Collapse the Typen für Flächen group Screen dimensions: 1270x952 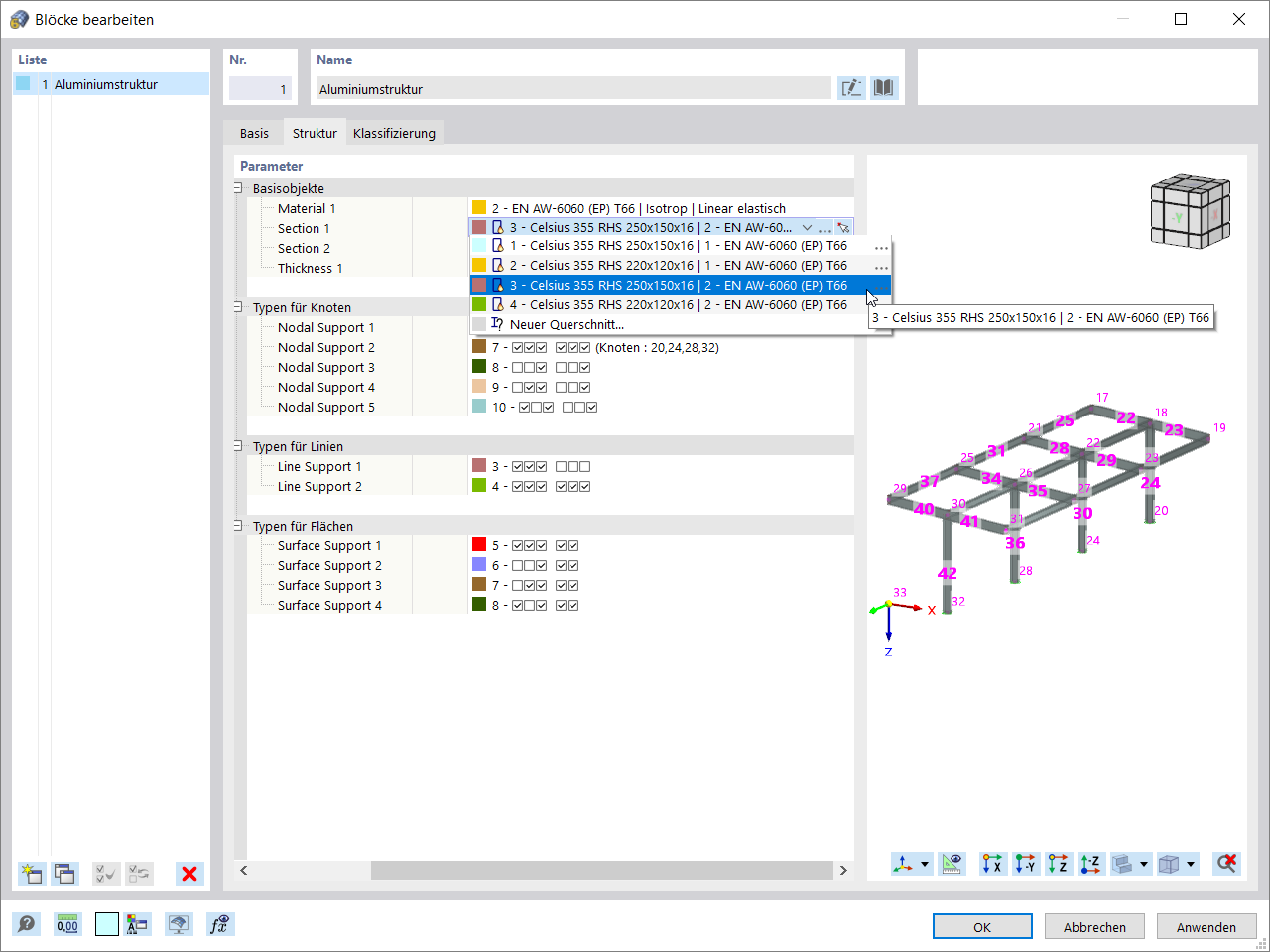(238, 526)
